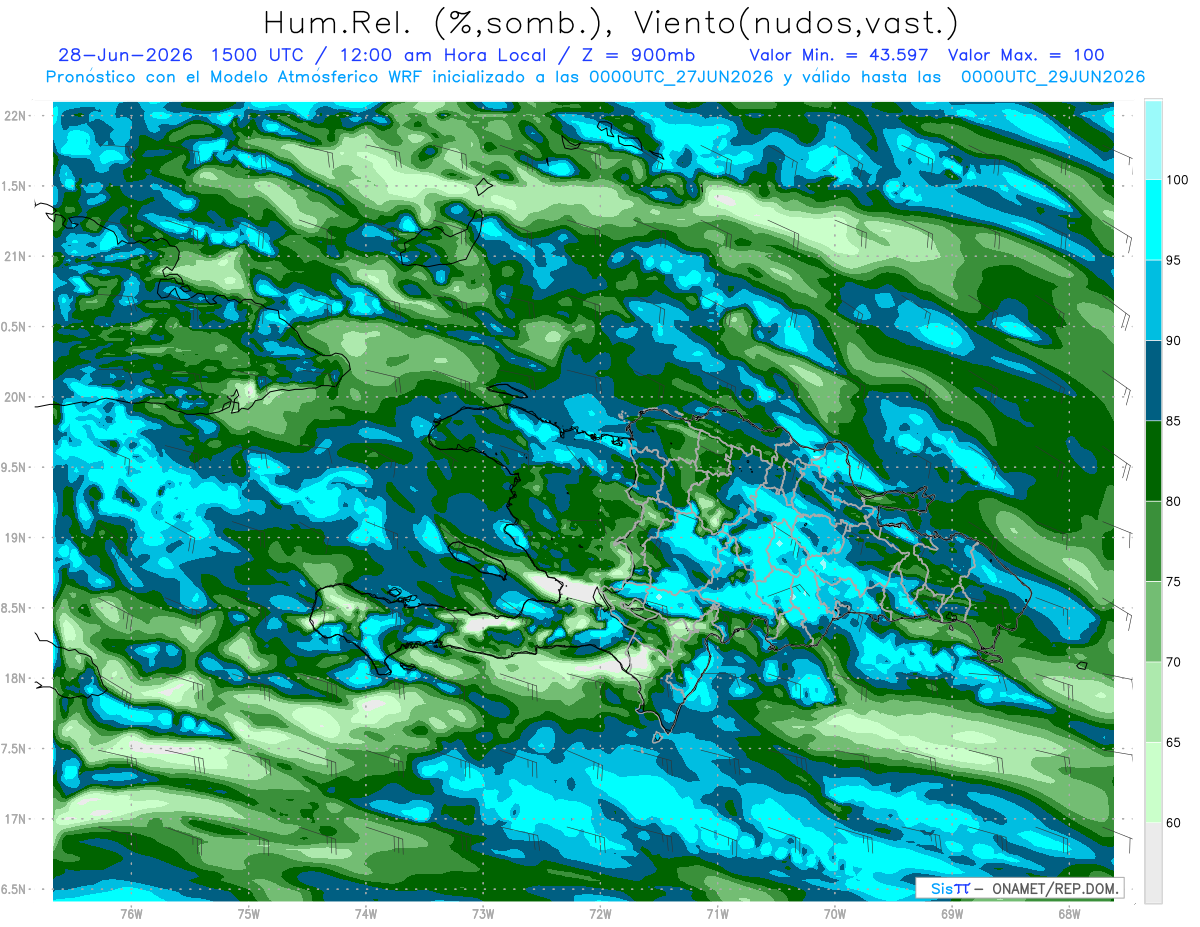
Task: Click the colorbar value "80"
Action: pyautogui.click(x=1173, y=501)
